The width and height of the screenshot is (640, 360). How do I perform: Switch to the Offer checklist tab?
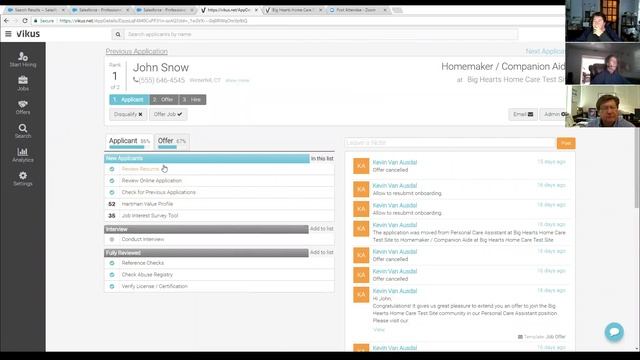pos(172,142)
